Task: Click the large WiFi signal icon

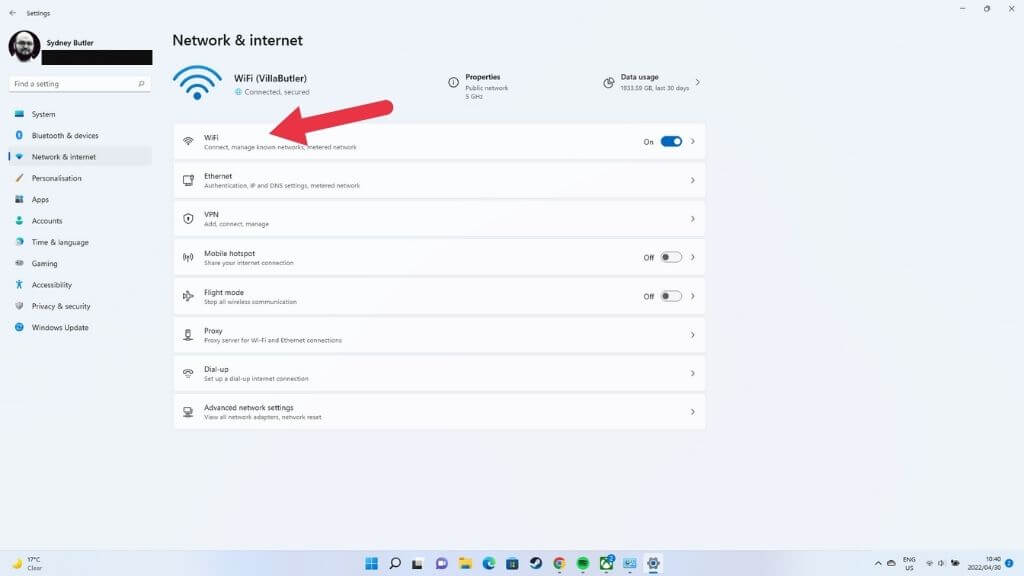Action: pos(197,82)
